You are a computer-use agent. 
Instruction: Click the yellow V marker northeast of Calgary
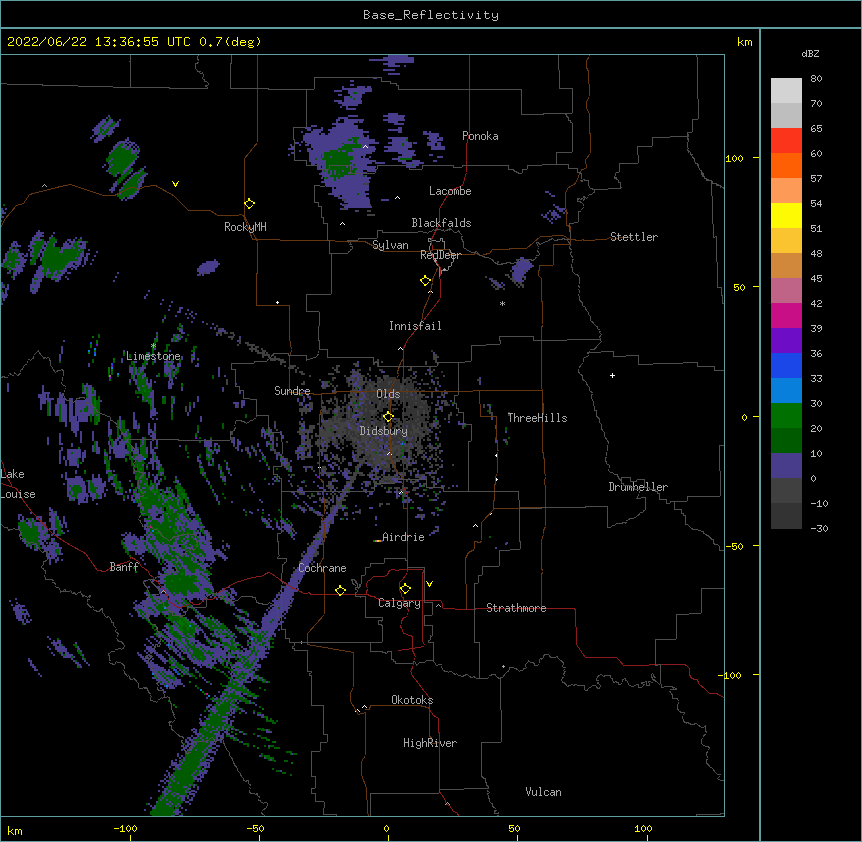tap(429, 584)
